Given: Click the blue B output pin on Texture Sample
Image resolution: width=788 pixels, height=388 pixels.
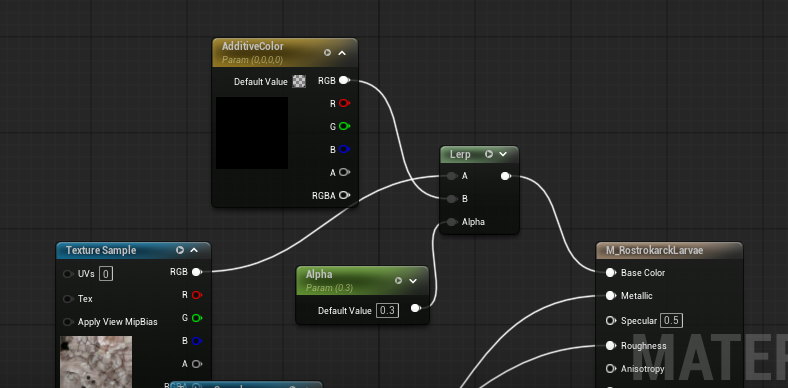Looking at the screenshot, I should 196,341.
